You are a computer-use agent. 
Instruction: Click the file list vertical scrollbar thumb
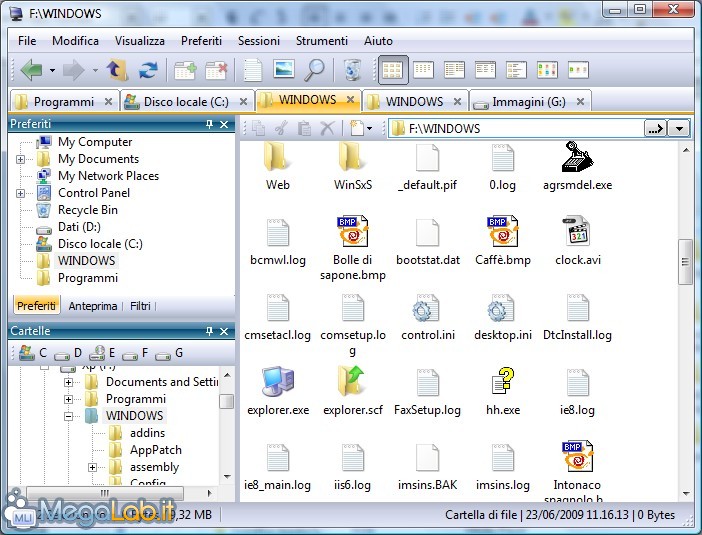point(685,262)
